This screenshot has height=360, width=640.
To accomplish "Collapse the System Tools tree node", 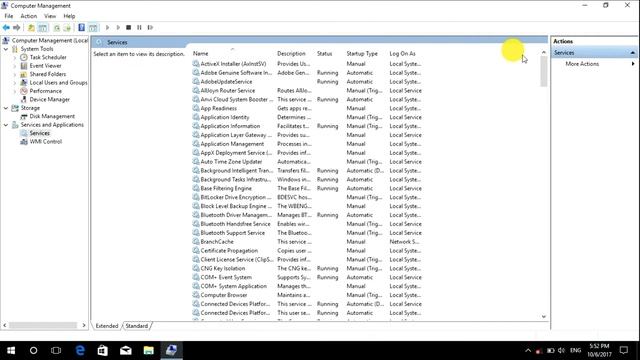I will (6, 49).
